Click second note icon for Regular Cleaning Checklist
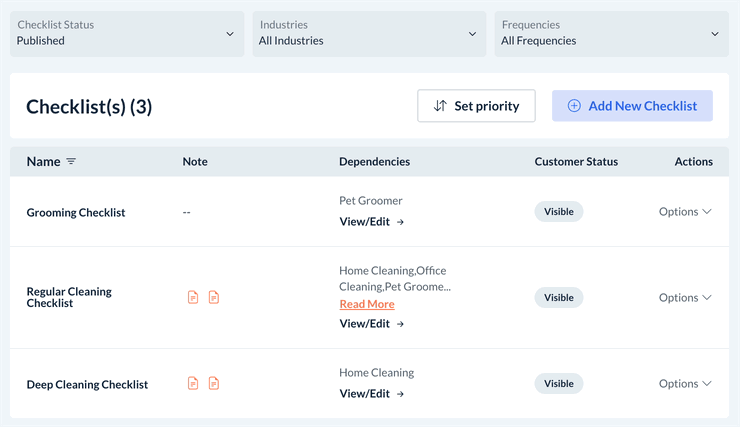This screenshot has width=740, height=427. pyautogui.click(x=214, y=297)
